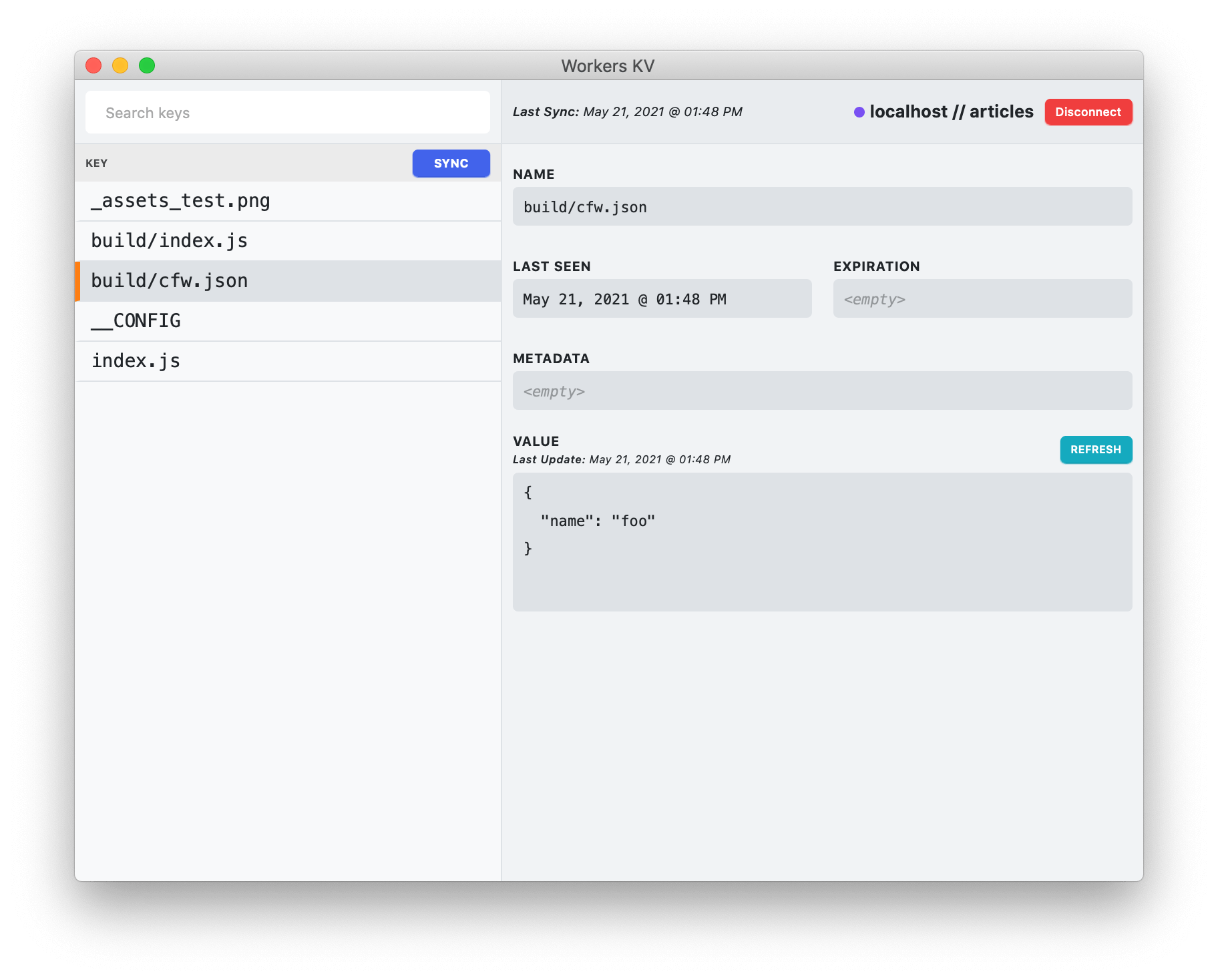Image resolution: width=1218 pixels, height=980 pixels.
Task: Select the index.js key
Action: coord(288,361)
